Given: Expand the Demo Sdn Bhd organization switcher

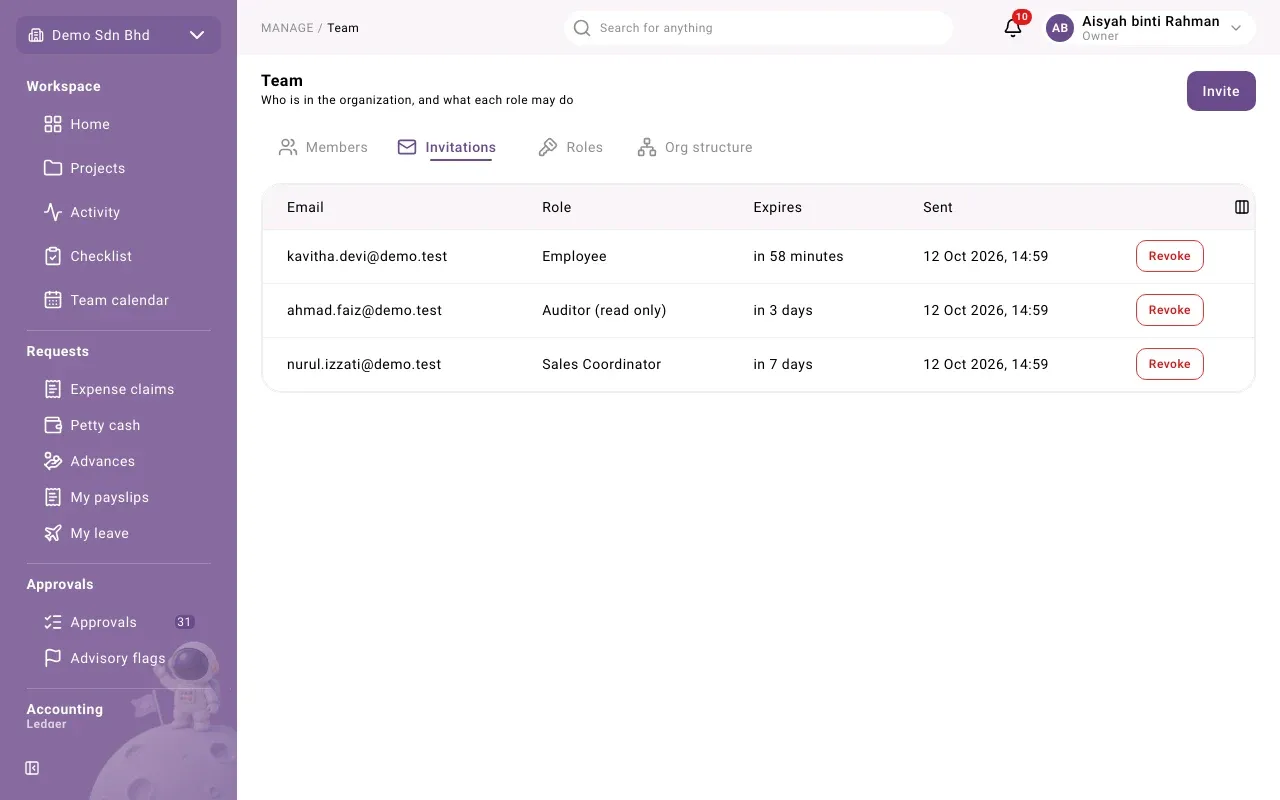Looking at the screenshot, I should pyautogui.click(x=118, y=35).
